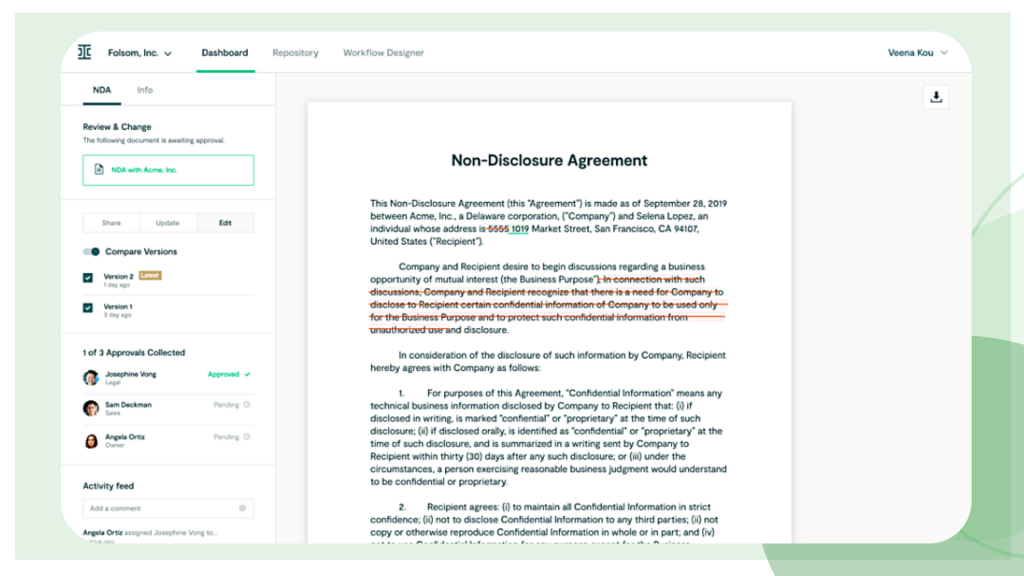Click Sam Deckman's avatar

(92, 408)
